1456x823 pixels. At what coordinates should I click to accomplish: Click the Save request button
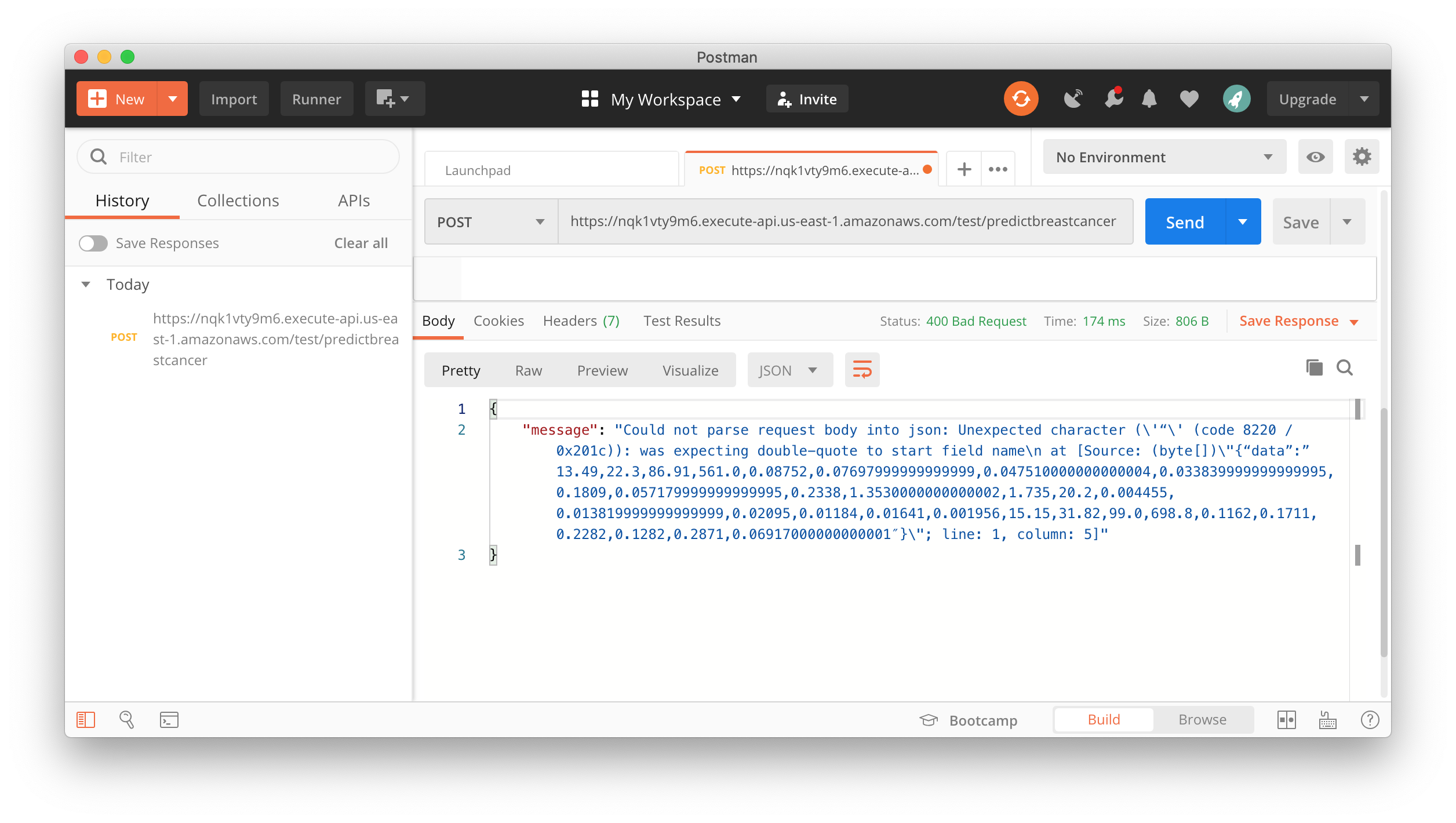pos(1301,221)
